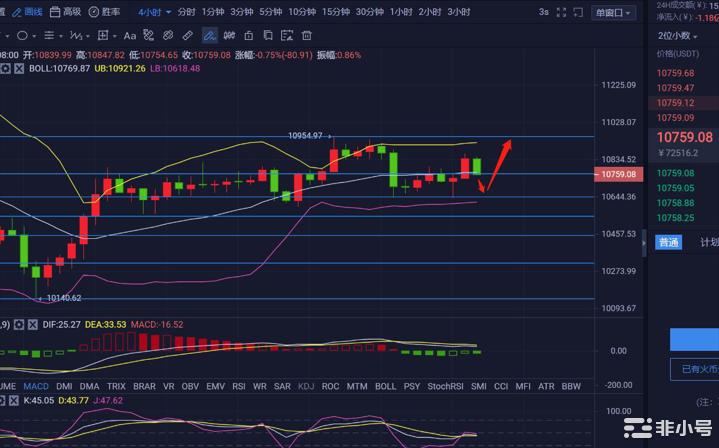Open MACD indicator settings gear

point(19,325)
